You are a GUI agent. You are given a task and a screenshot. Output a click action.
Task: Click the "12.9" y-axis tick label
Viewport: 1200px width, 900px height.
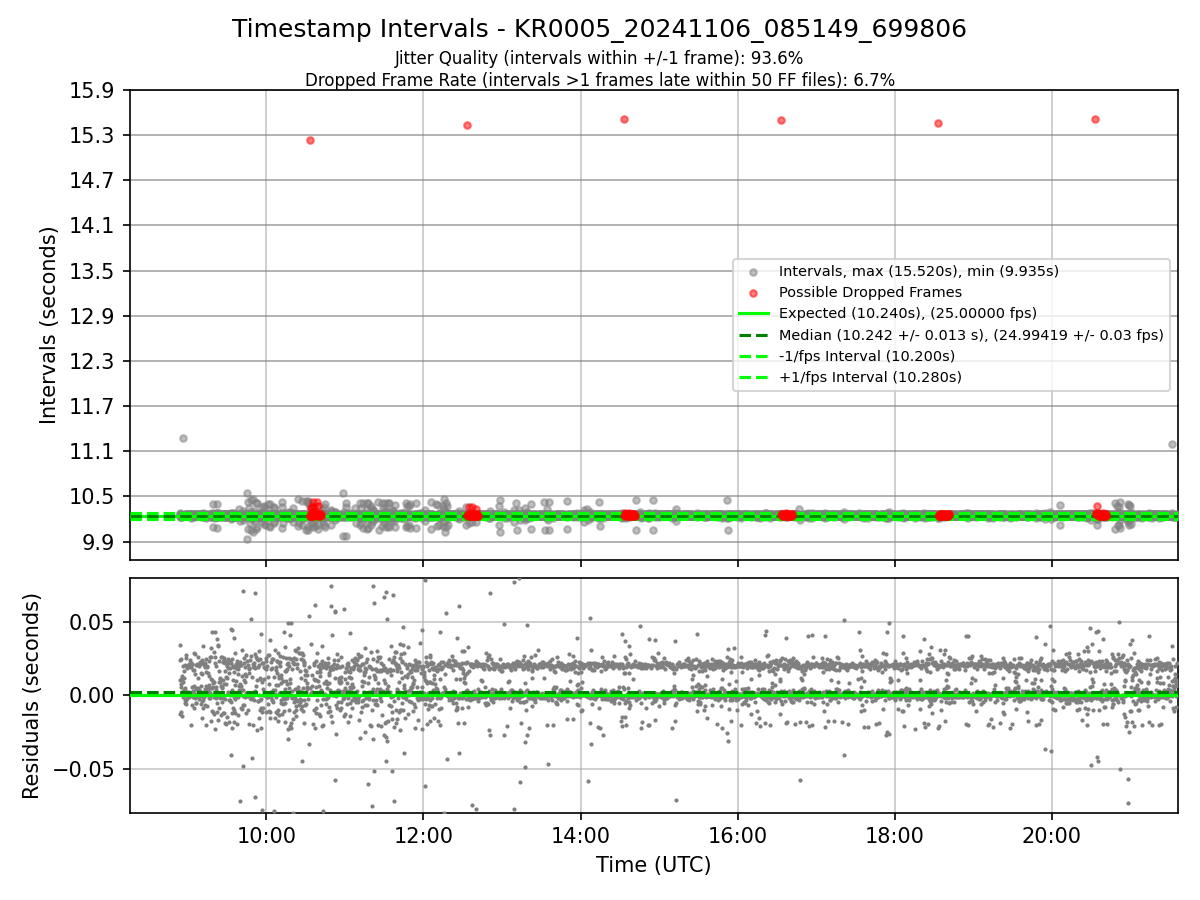coord(92,316)
